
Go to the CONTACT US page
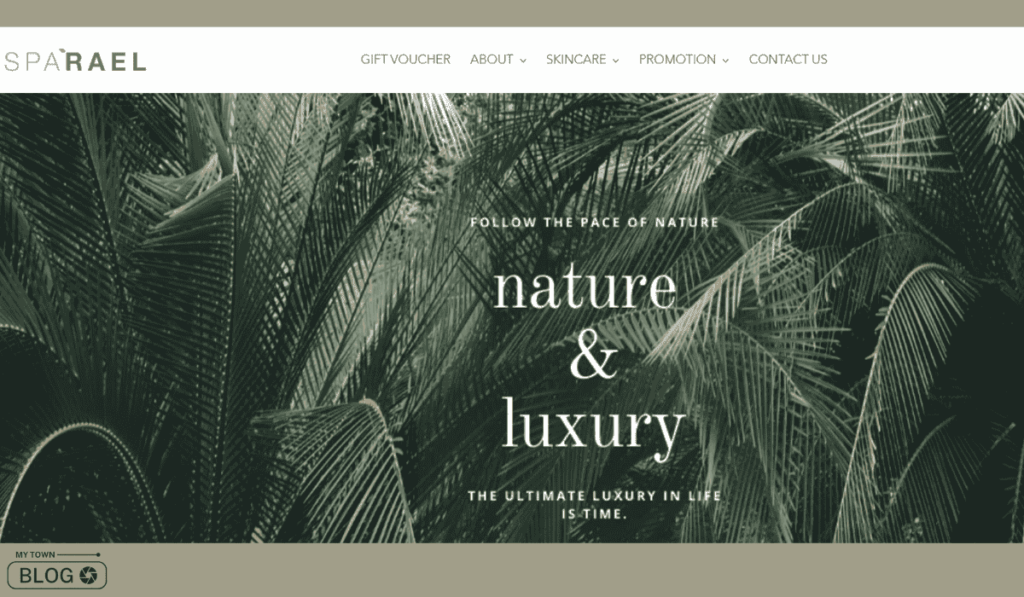(x=788, y=59)
